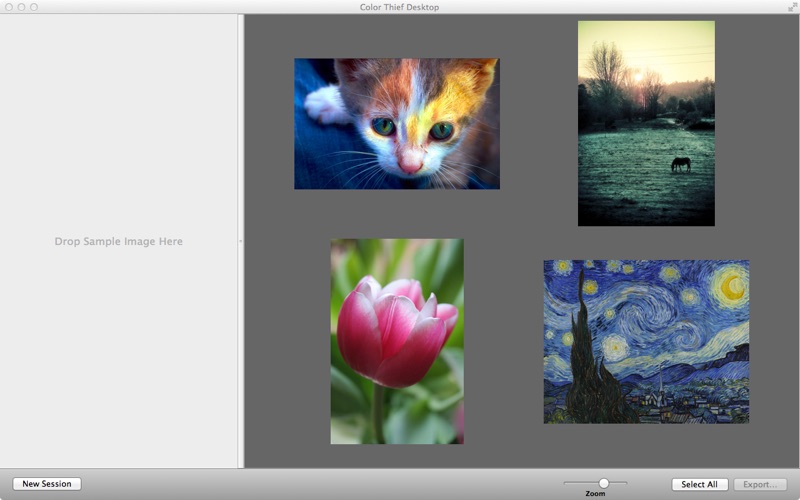The image size is (800, 500).
Task: Click the New Session button
Action: [47, 484]
